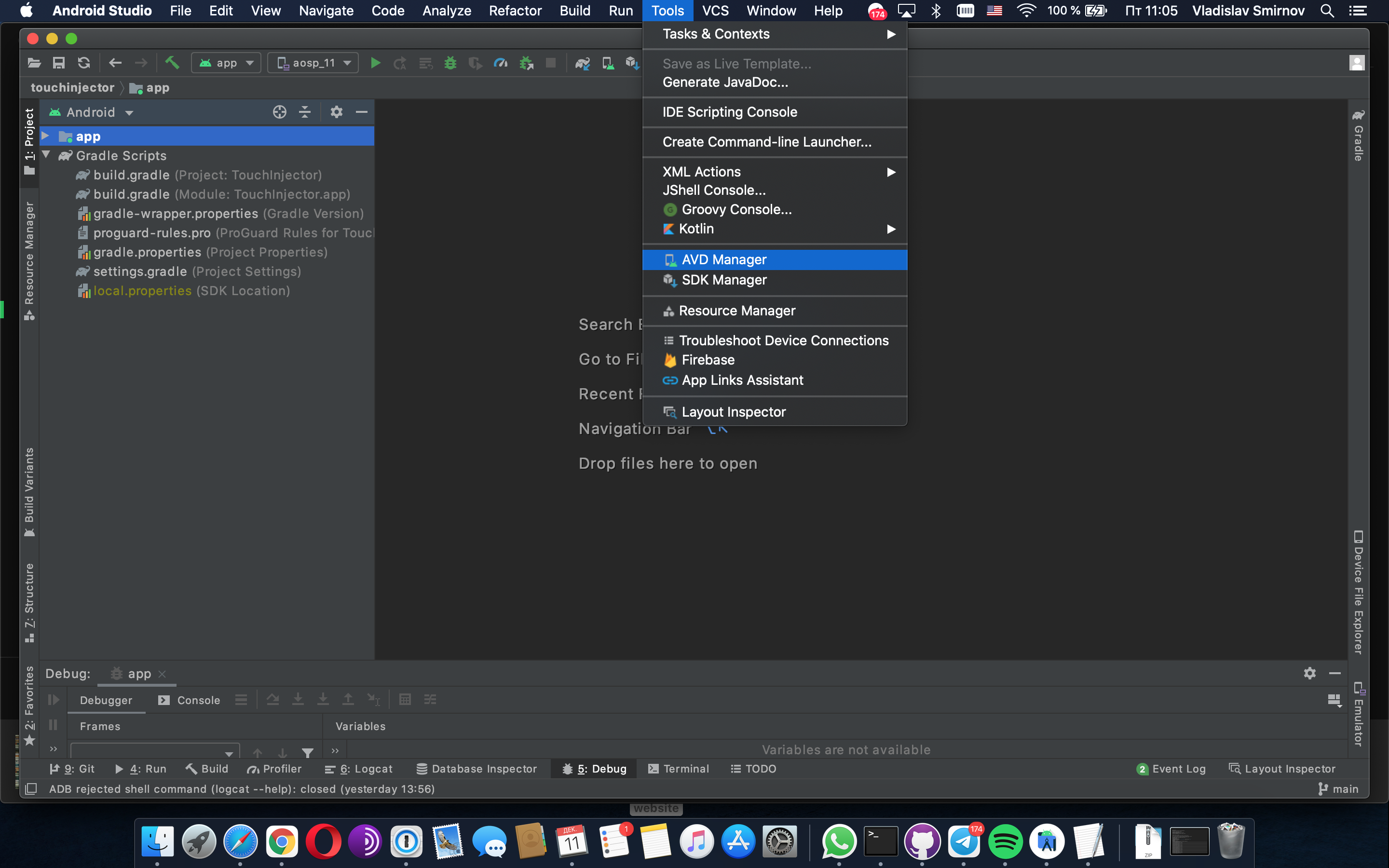
Task: Toggle the Favorites side tab
Action: [x=29, y=705]
